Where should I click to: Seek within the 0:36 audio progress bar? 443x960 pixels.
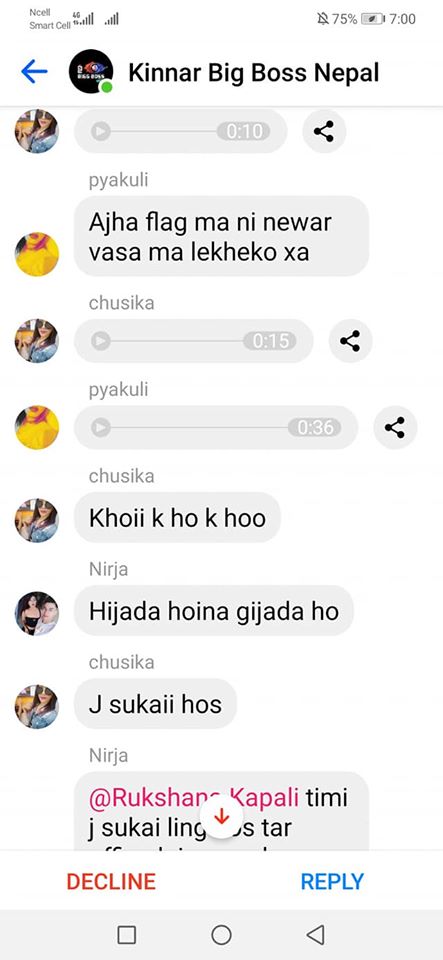[199, 427]
